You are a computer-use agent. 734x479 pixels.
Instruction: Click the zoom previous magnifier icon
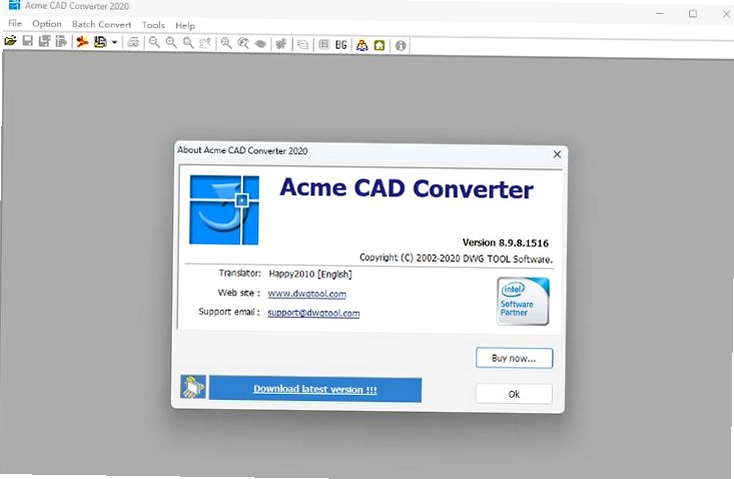click(x=243, y=44)
